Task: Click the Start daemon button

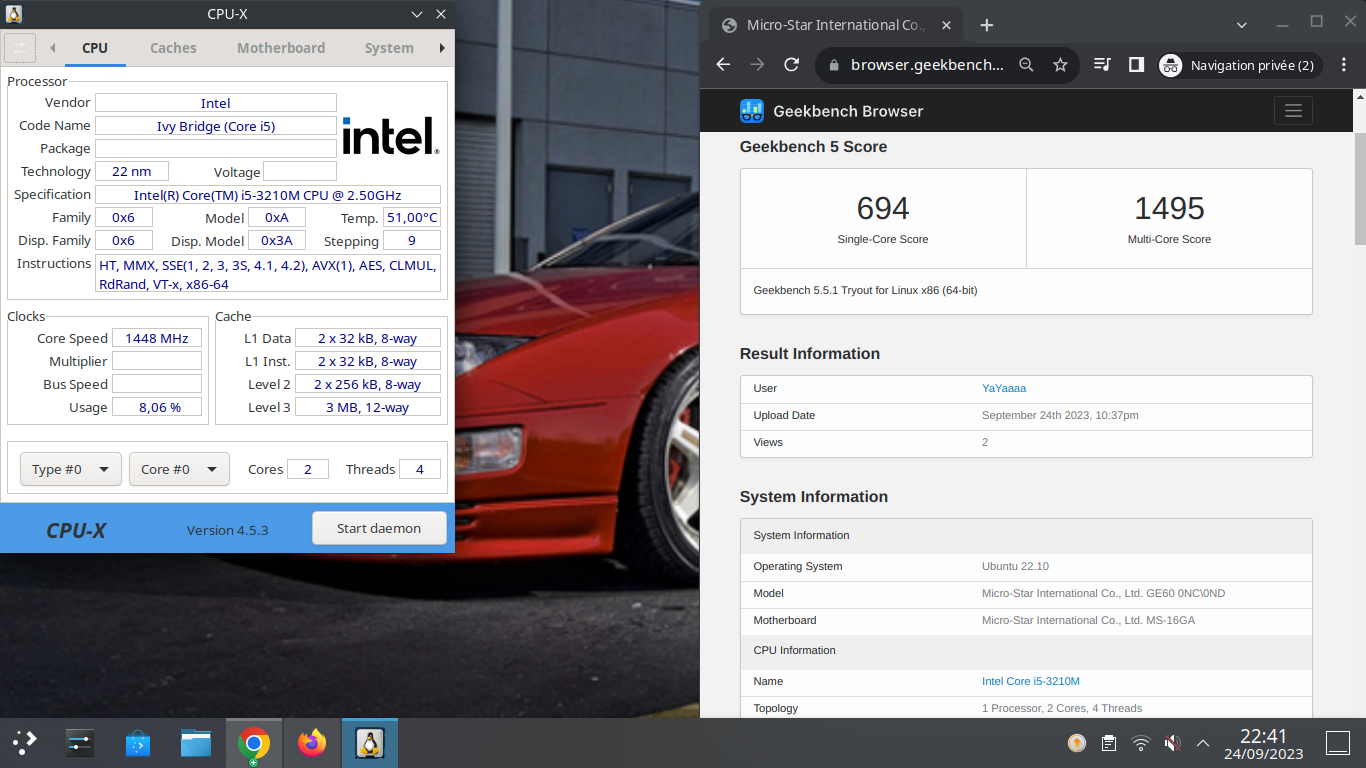Action: [379, 528]
